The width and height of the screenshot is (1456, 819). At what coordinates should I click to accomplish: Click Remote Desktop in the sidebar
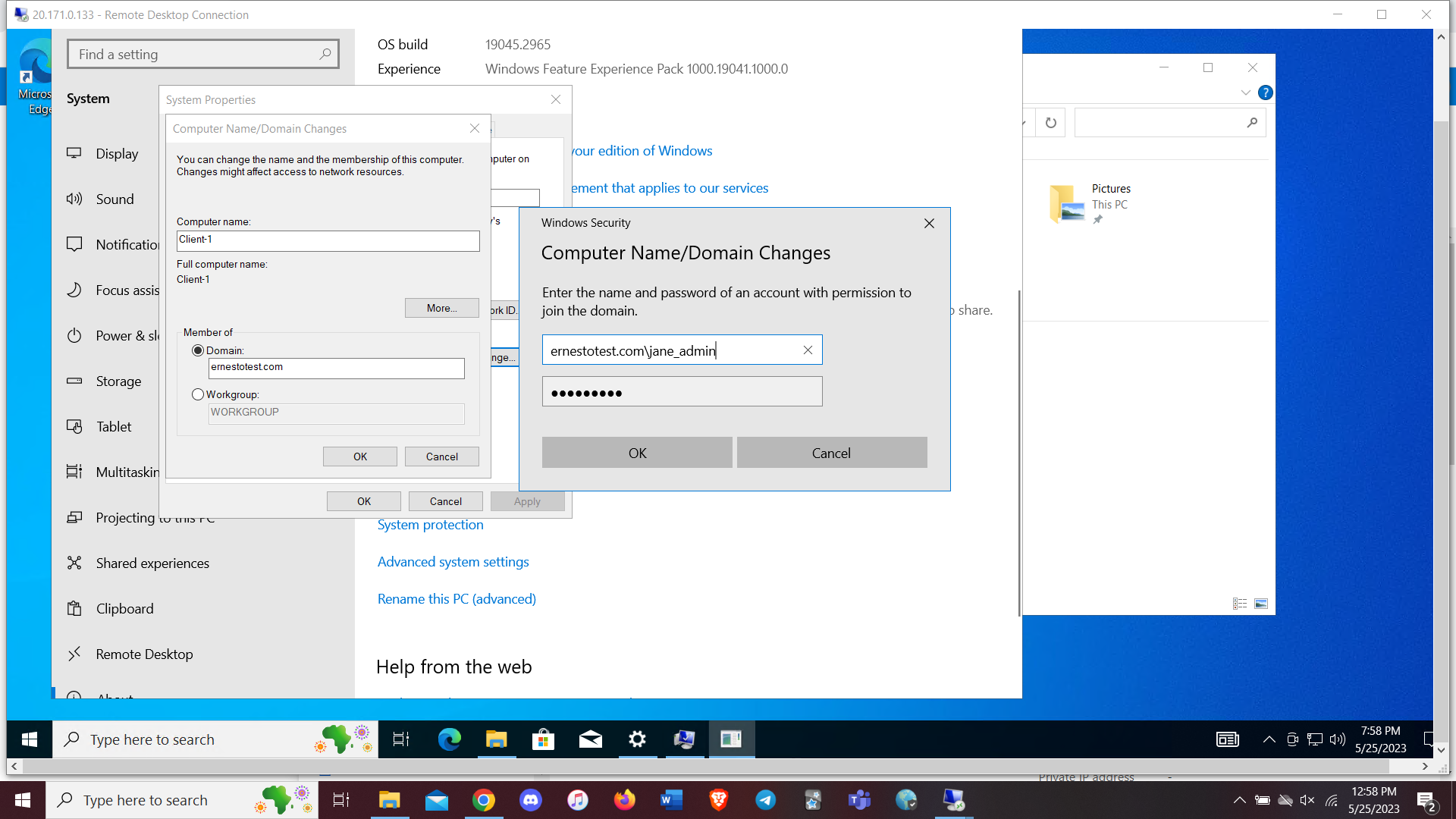[x=144, y=654]
